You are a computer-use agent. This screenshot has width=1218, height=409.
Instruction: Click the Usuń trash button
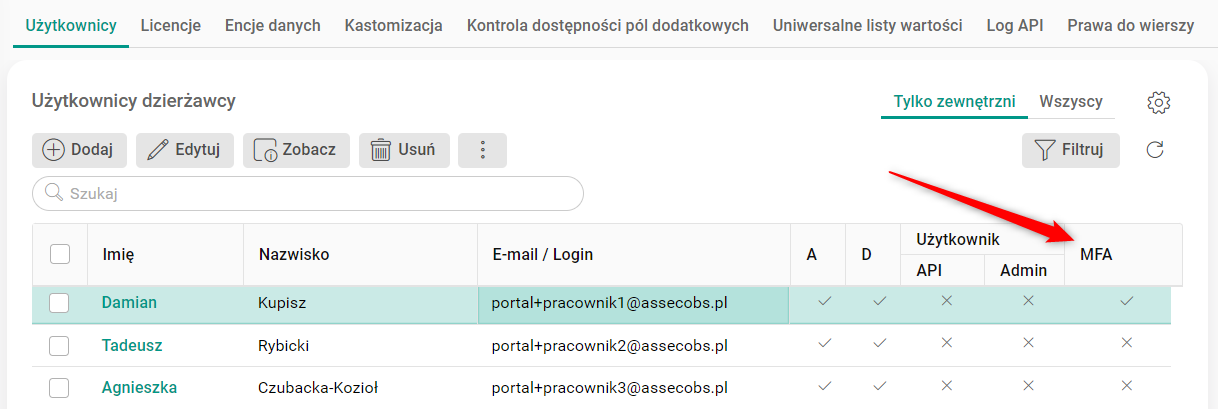tap(404, 150)
